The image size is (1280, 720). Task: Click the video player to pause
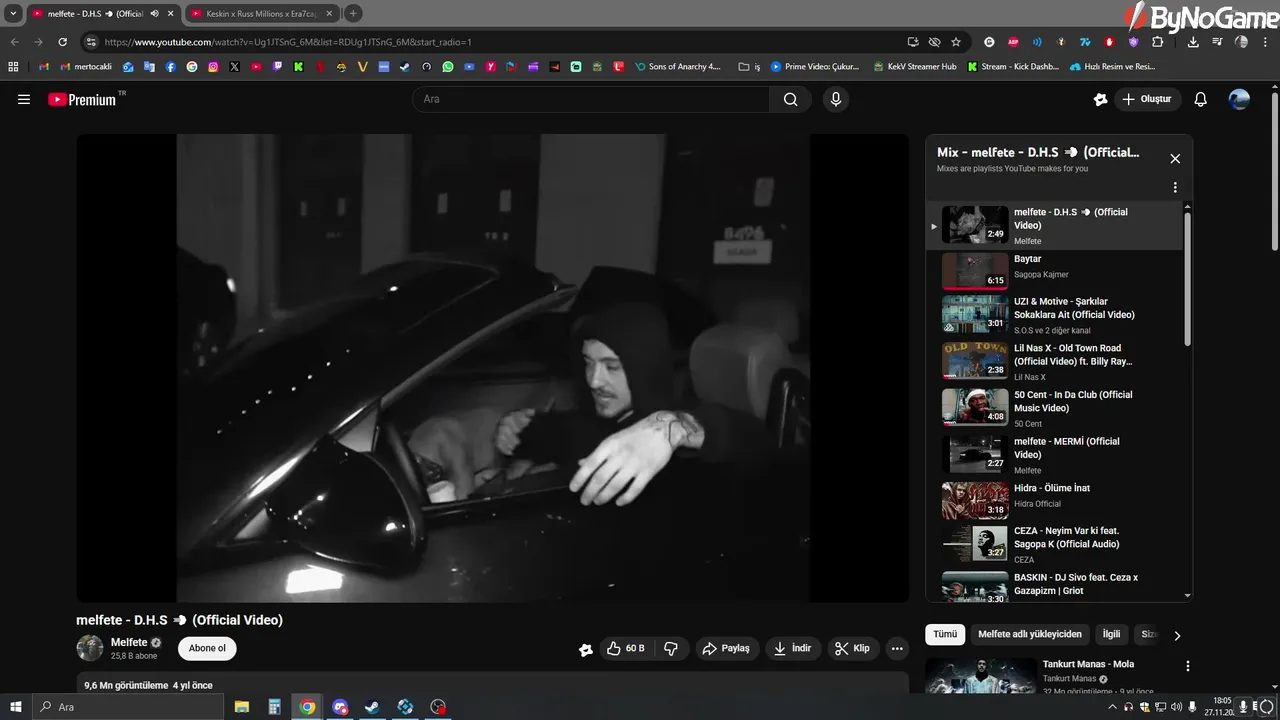coord(493,368)
